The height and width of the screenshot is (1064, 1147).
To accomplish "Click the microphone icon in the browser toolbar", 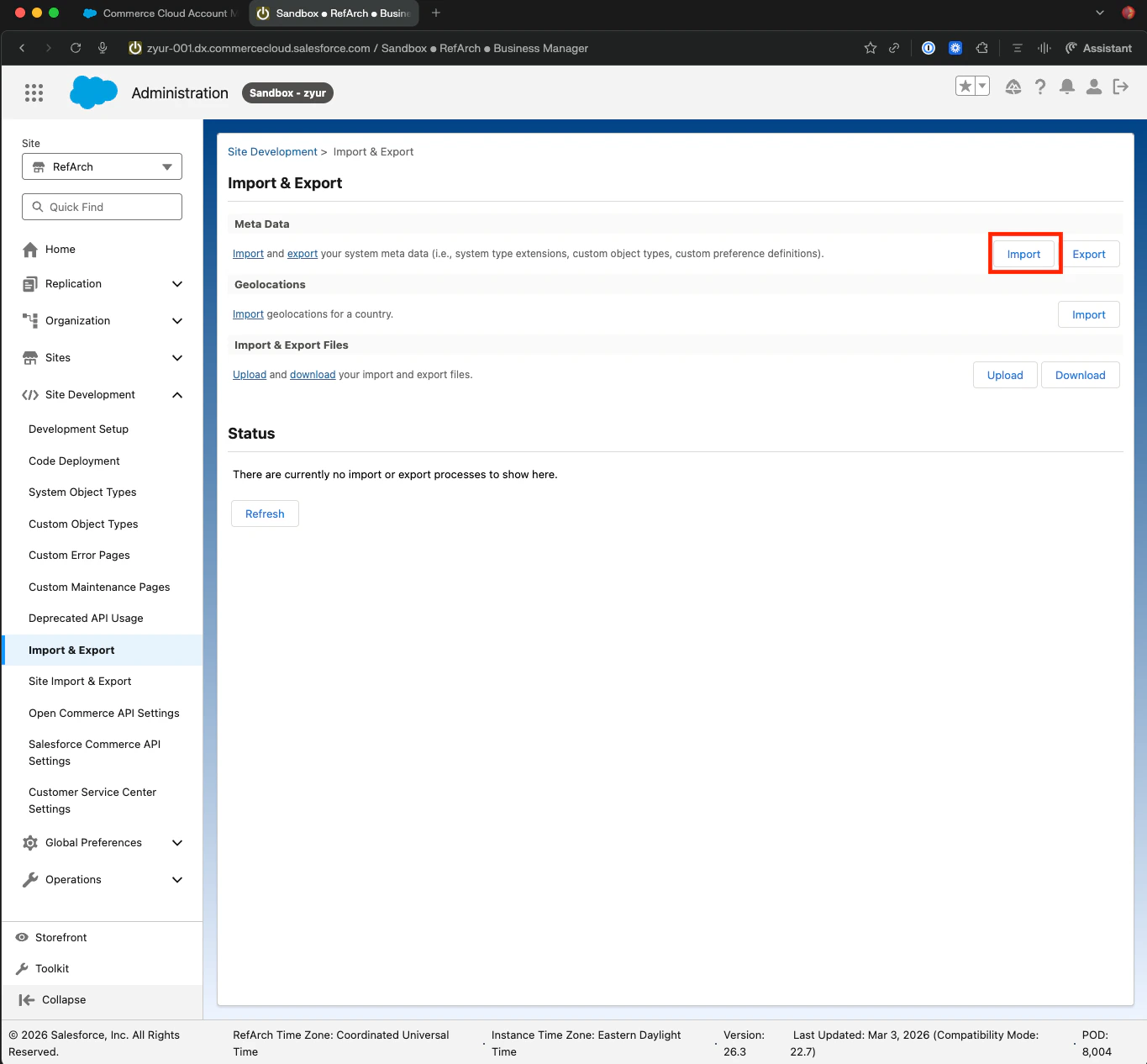I will pyautogui.click(x=103, y=48).
